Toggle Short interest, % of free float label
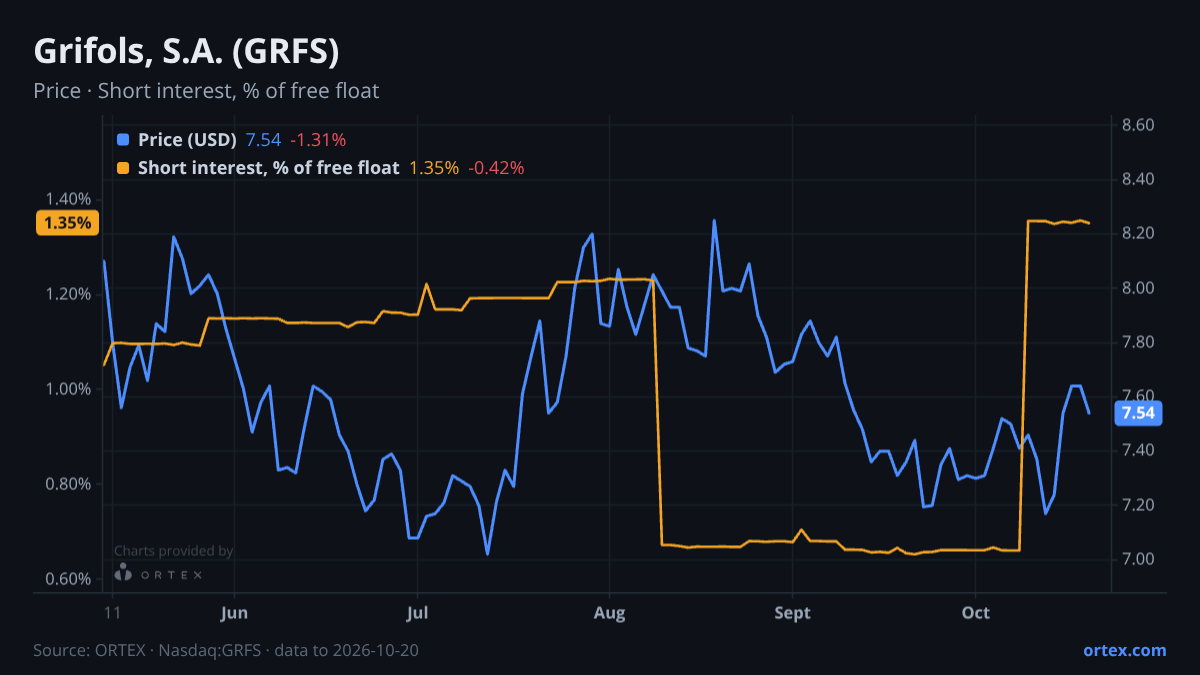 (268, 168)
